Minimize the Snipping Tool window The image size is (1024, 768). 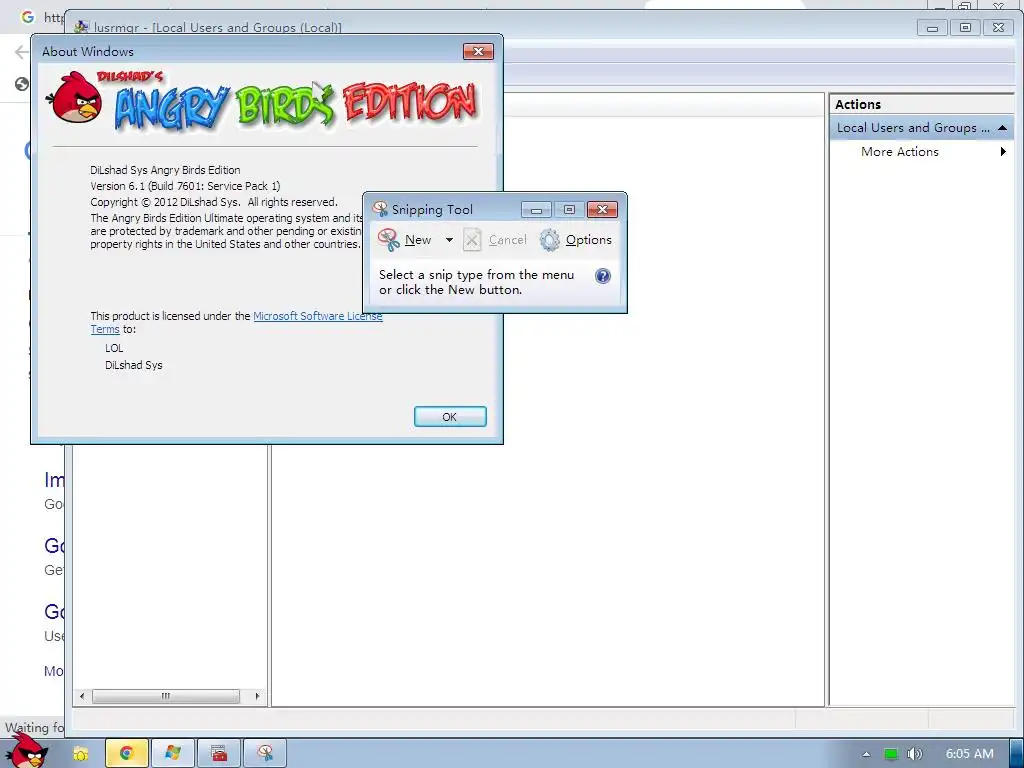coord(536,210)
